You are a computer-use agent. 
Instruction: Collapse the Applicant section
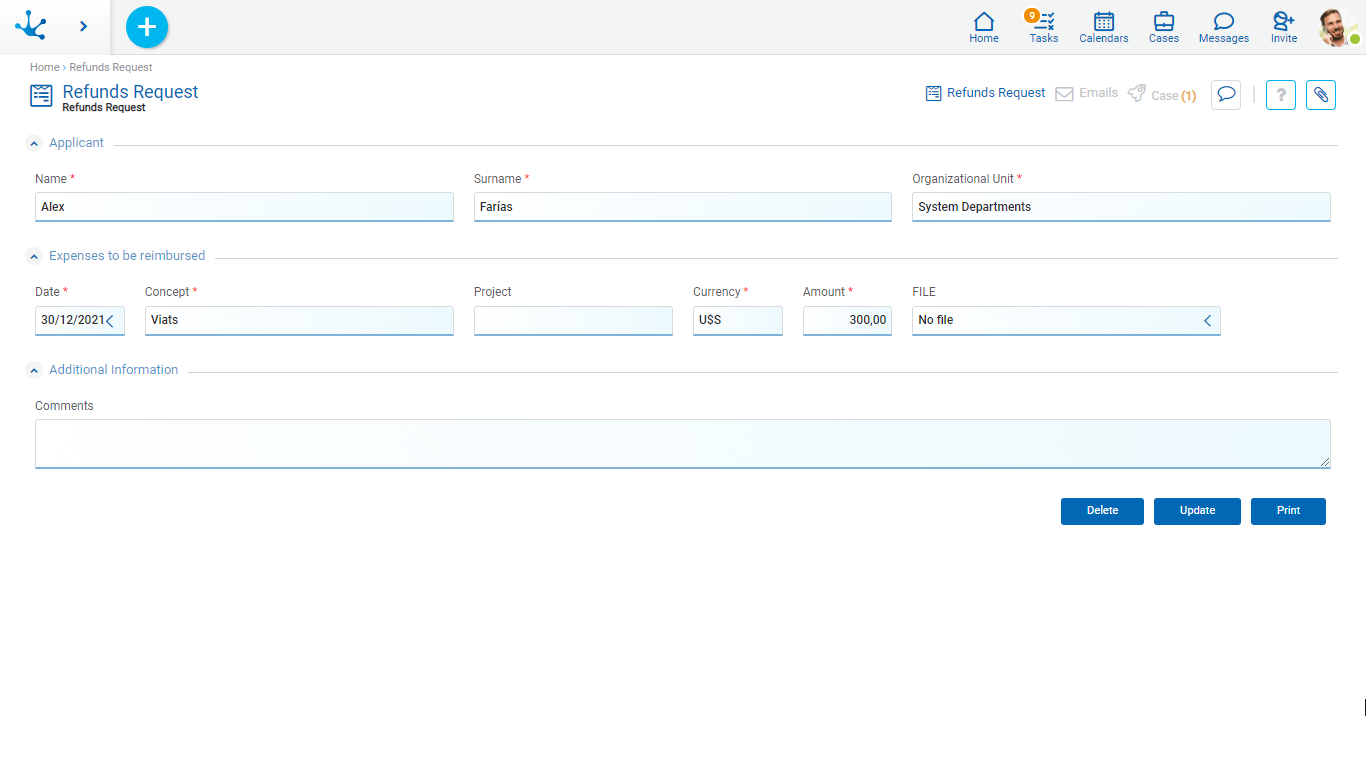coord(34,143)
